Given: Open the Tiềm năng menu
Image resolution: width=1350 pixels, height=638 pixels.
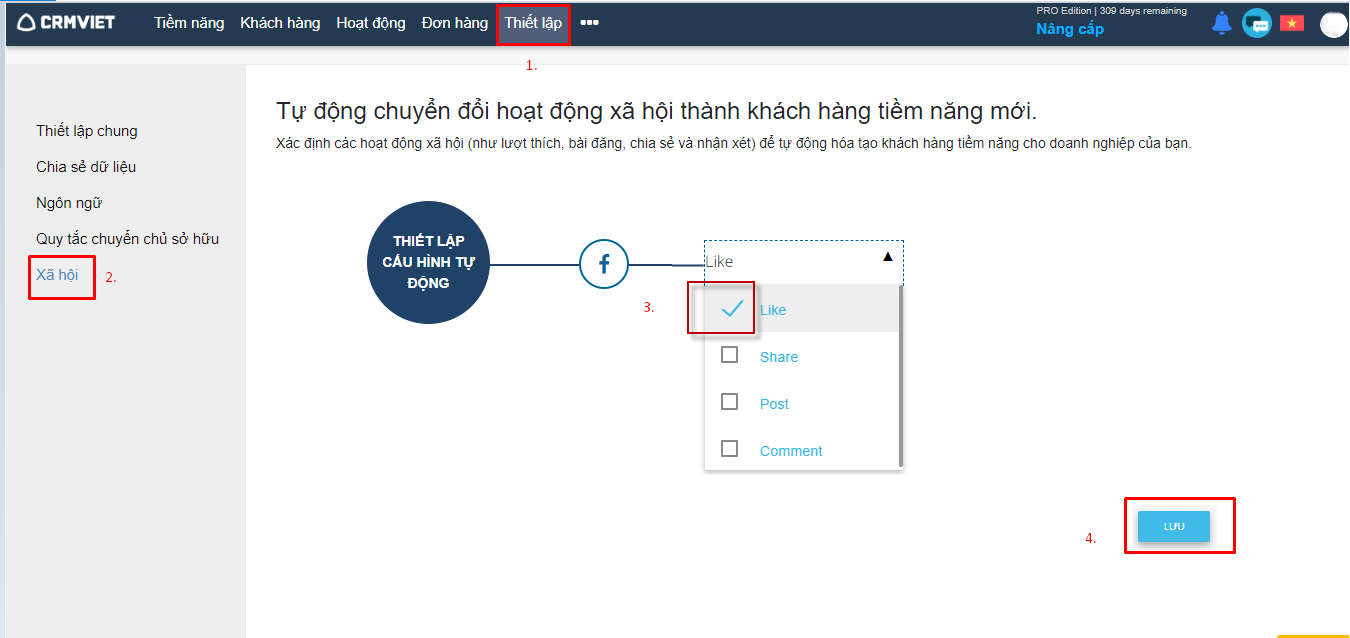Looking at the screenshot, I should pyautogui.click(x=189, y=22).
